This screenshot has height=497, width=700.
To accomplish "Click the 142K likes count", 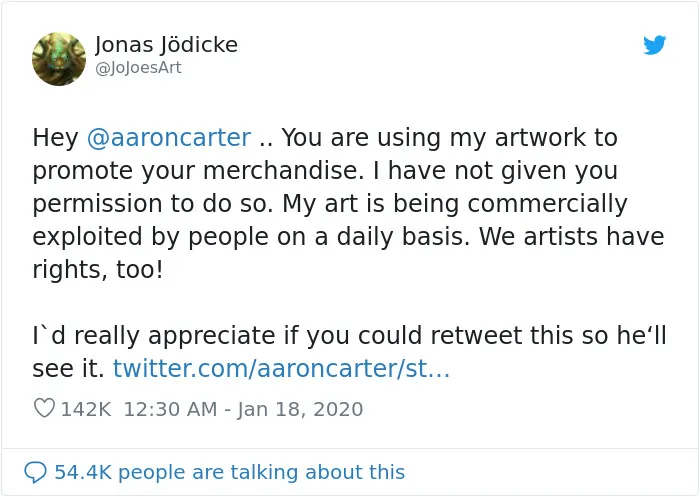I will [x=86, y=409].
